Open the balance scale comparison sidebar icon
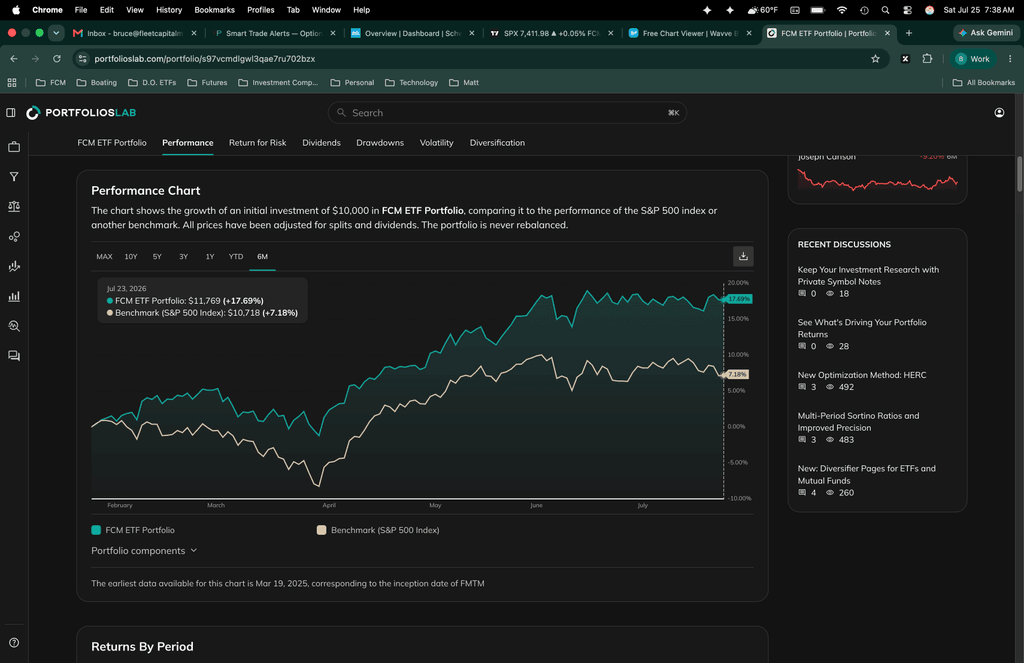Image resolution: width=1024 pixels, height=663 pixels. (x=14, y=206)
